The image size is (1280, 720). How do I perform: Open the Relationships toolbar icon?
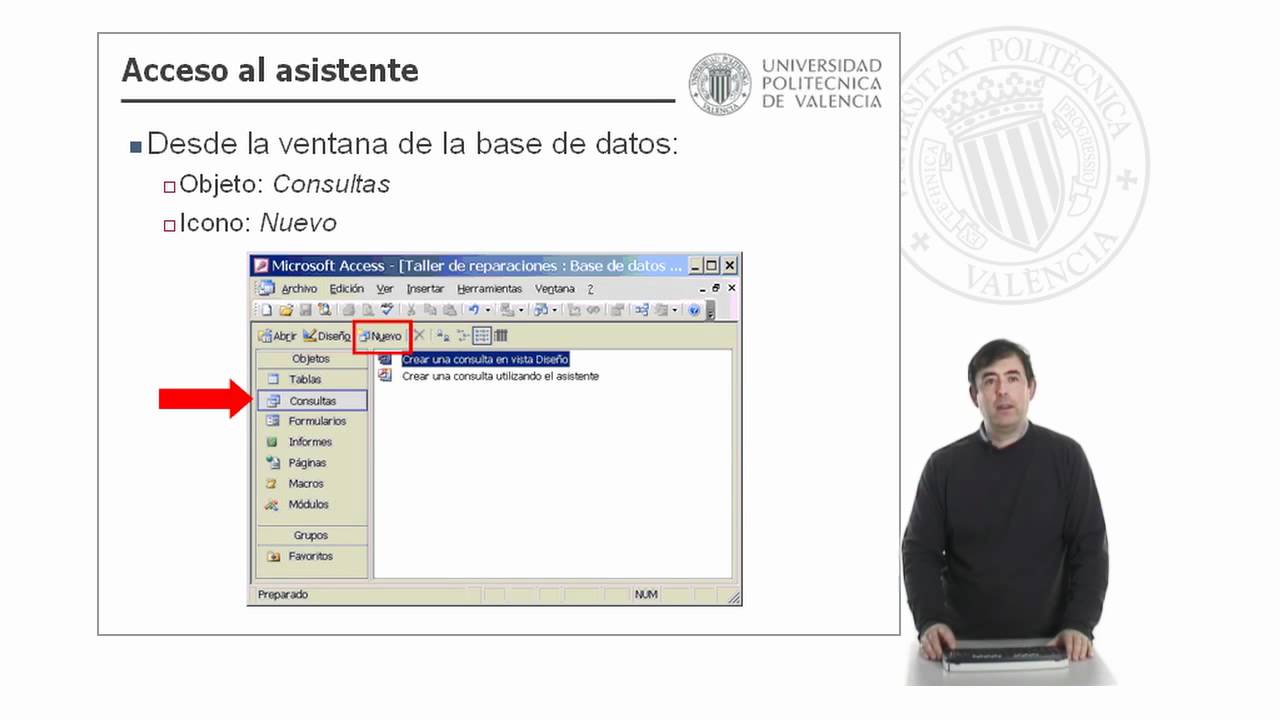(x=641, y=310)
